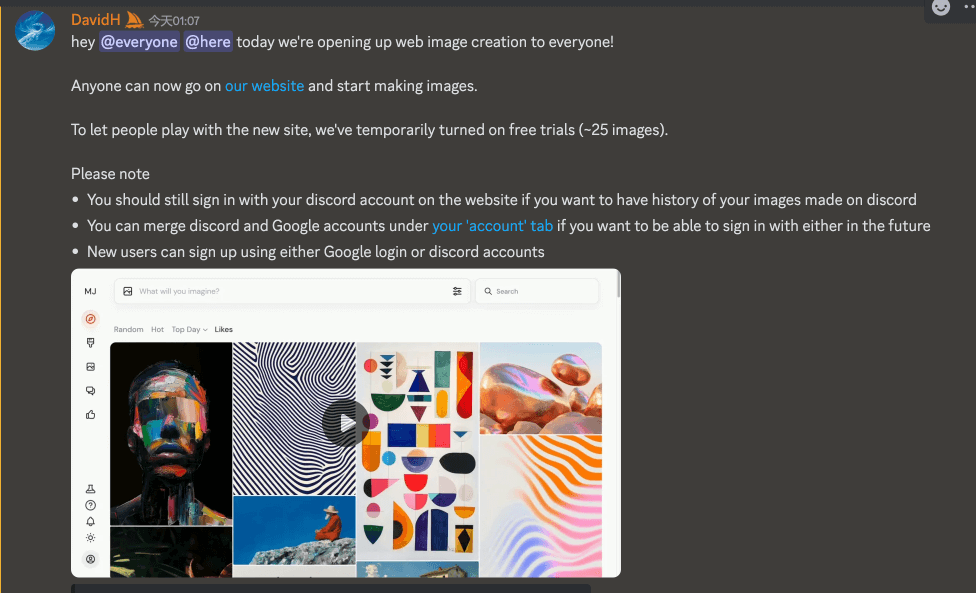Click the add reaction emoji icon
This screenshot has height=593, width=976.
click(941, 7)
